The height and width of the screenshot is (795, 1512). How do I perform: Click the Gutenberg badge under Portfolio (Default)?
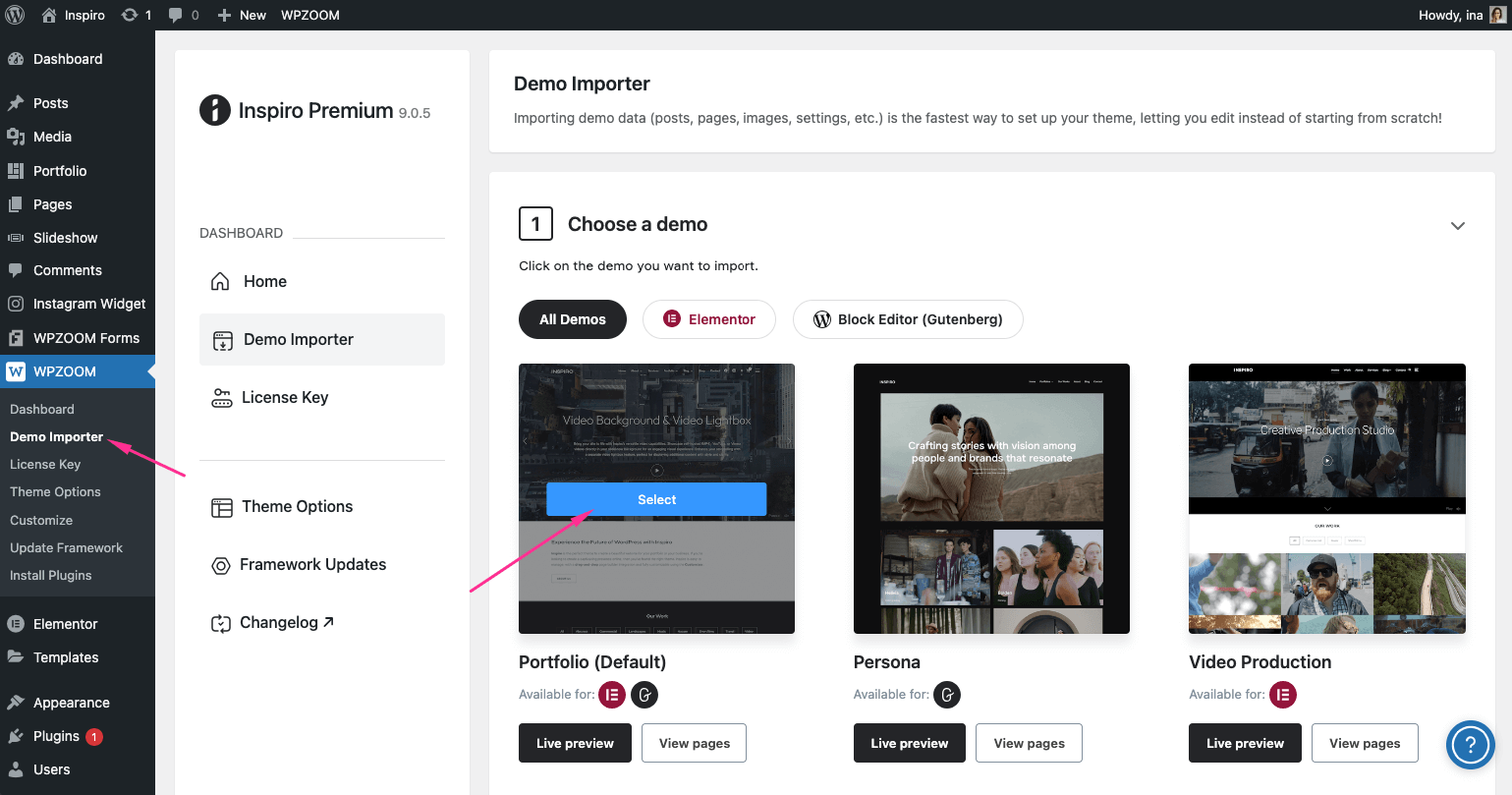point(644,695)
